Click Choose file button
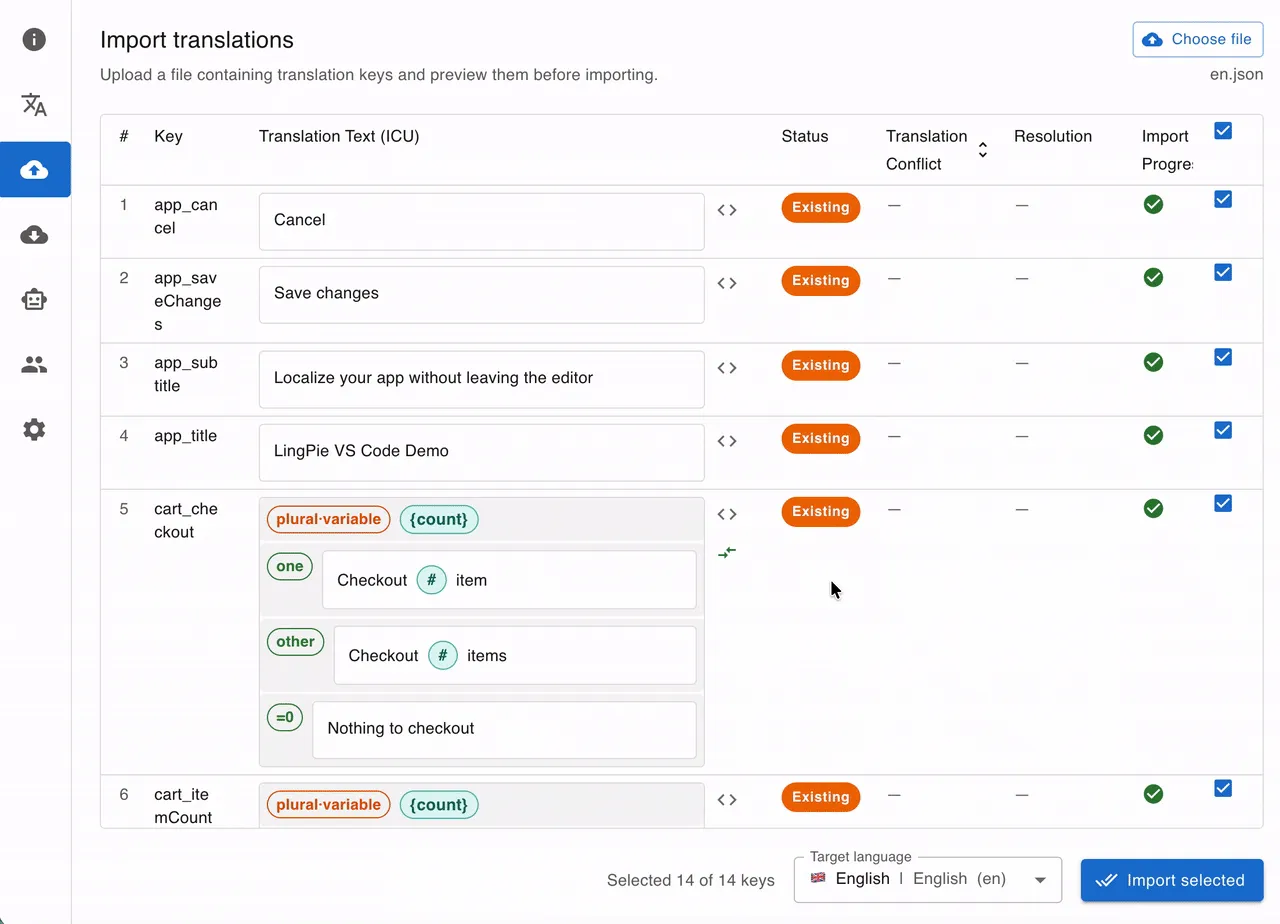Image resolution: width=1280 pixels, height=924 pixels. pos(1198,39)
